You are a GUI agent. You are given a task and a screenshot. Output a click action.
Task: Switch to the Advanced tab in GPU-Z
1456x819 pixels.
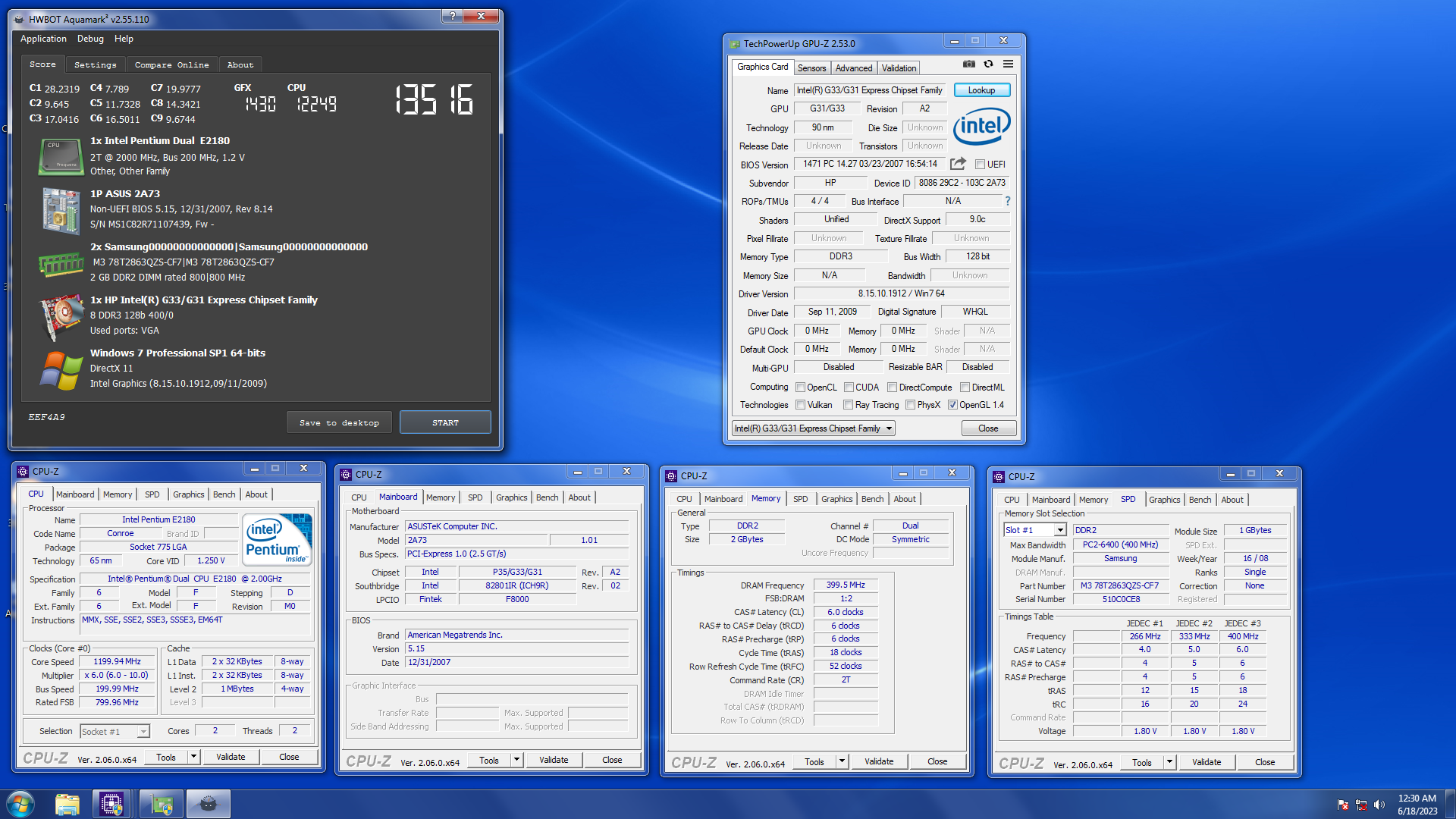pyautogui.click(x=854, y=68)
